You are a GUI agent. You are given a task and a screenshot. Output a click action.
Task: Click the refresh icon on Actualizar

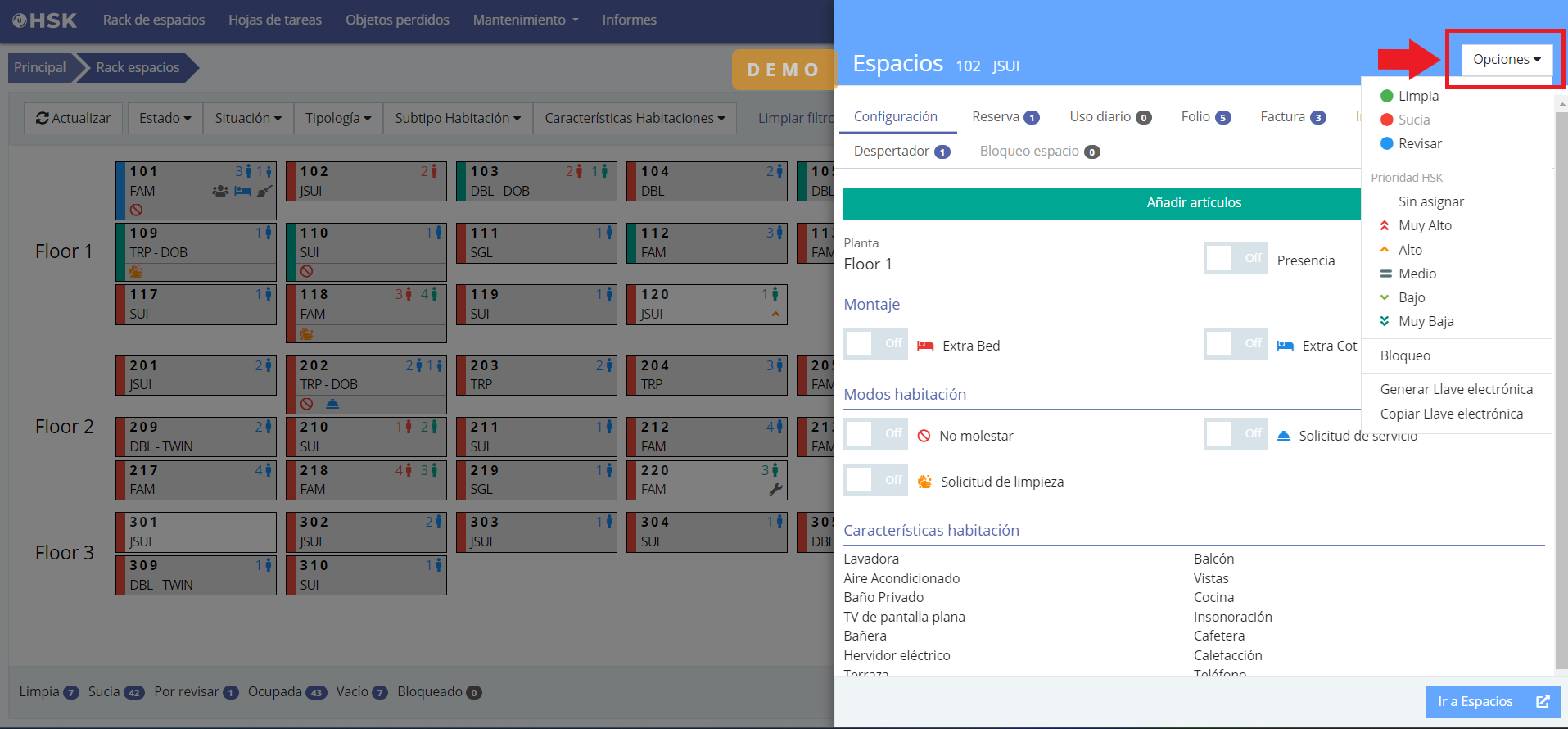coord(43,119)
